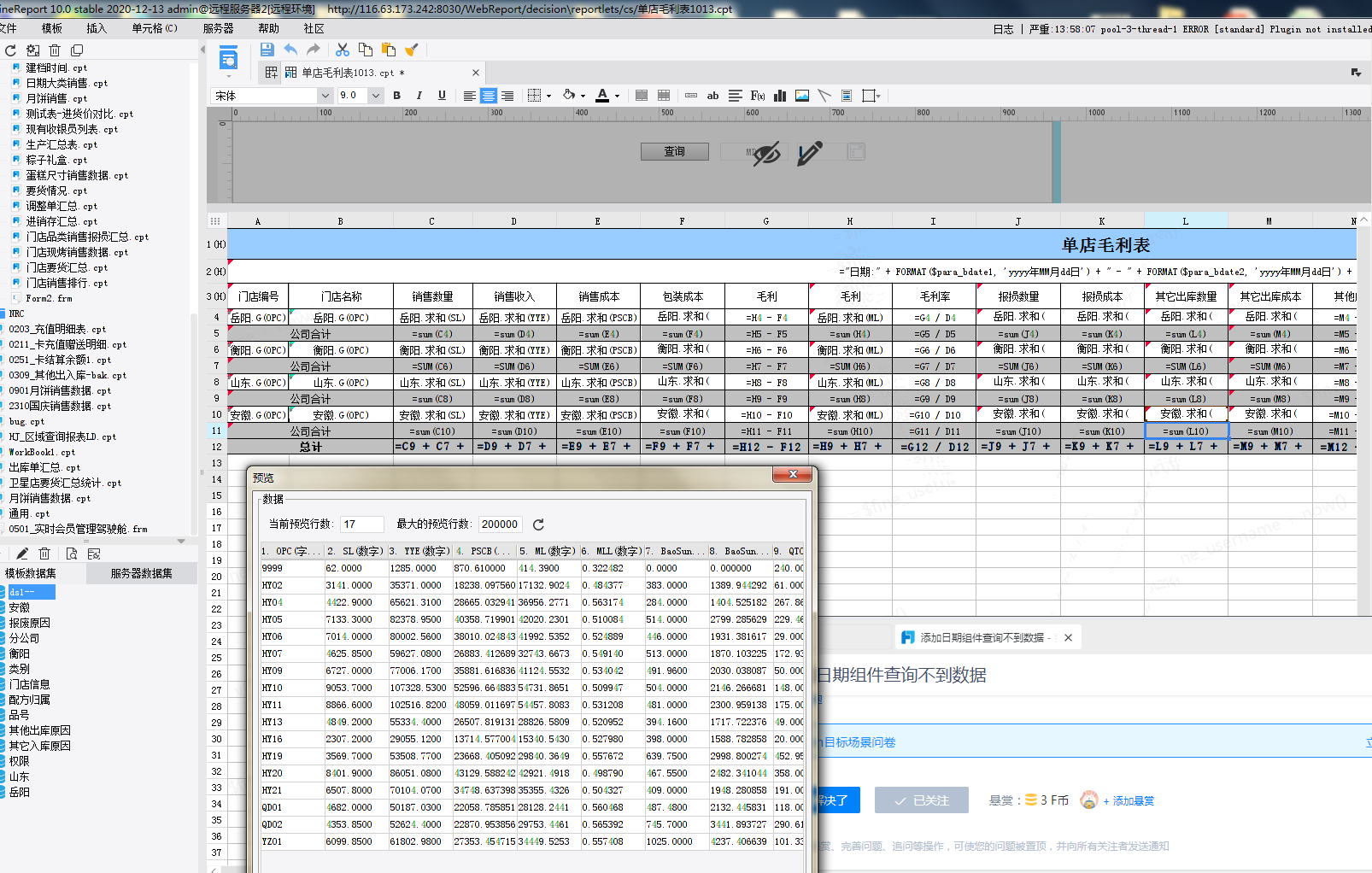The image size is (1372, 873).
Task: Open 模板 menu
Action: pyautogui.click(x=52, y=28)
